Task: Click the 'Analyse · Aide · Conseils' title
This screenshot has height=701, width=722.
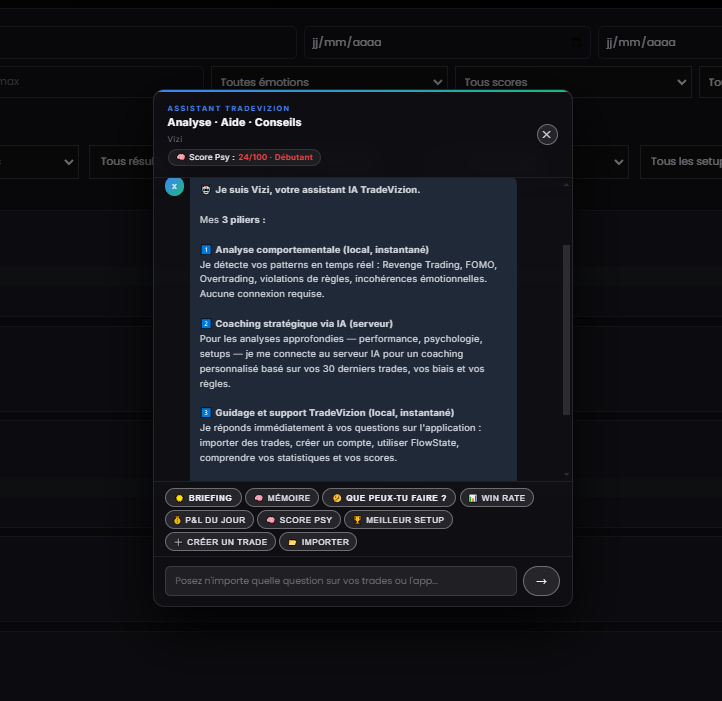Action: pyautogui.click(x=234, y=123)
